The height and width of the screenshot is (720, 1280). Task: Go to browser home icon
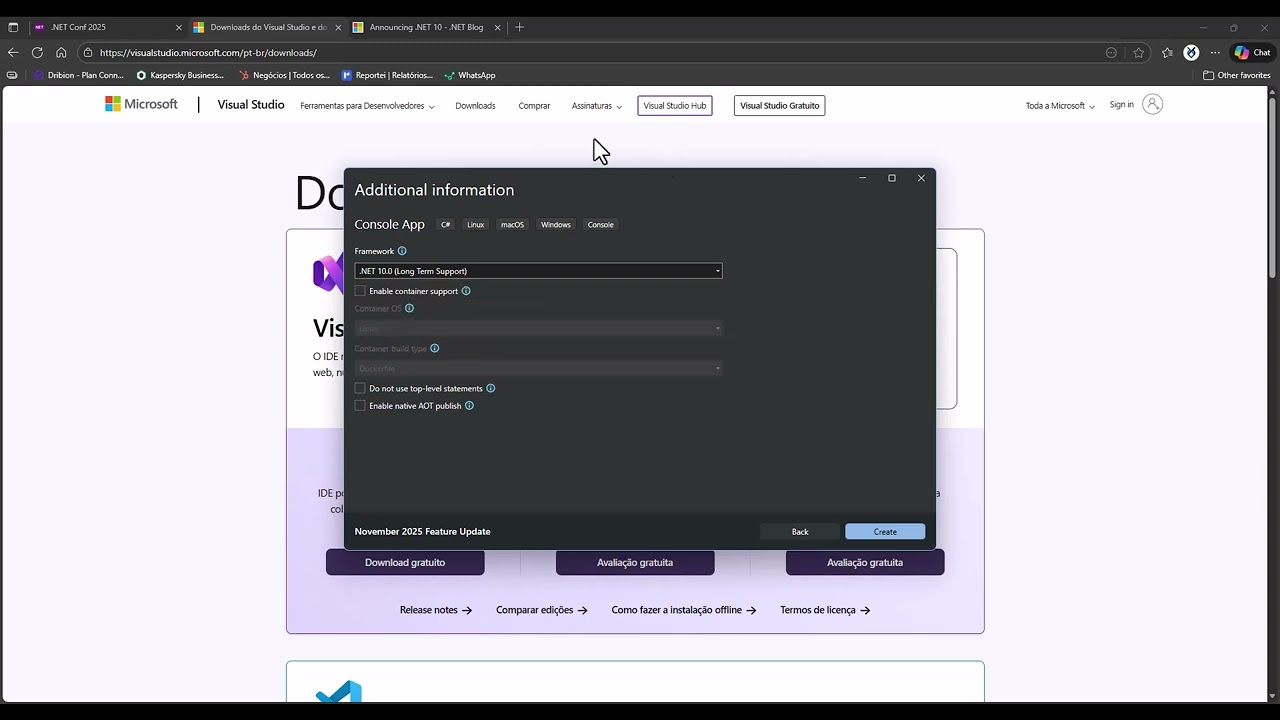click(x=61, y=52)
